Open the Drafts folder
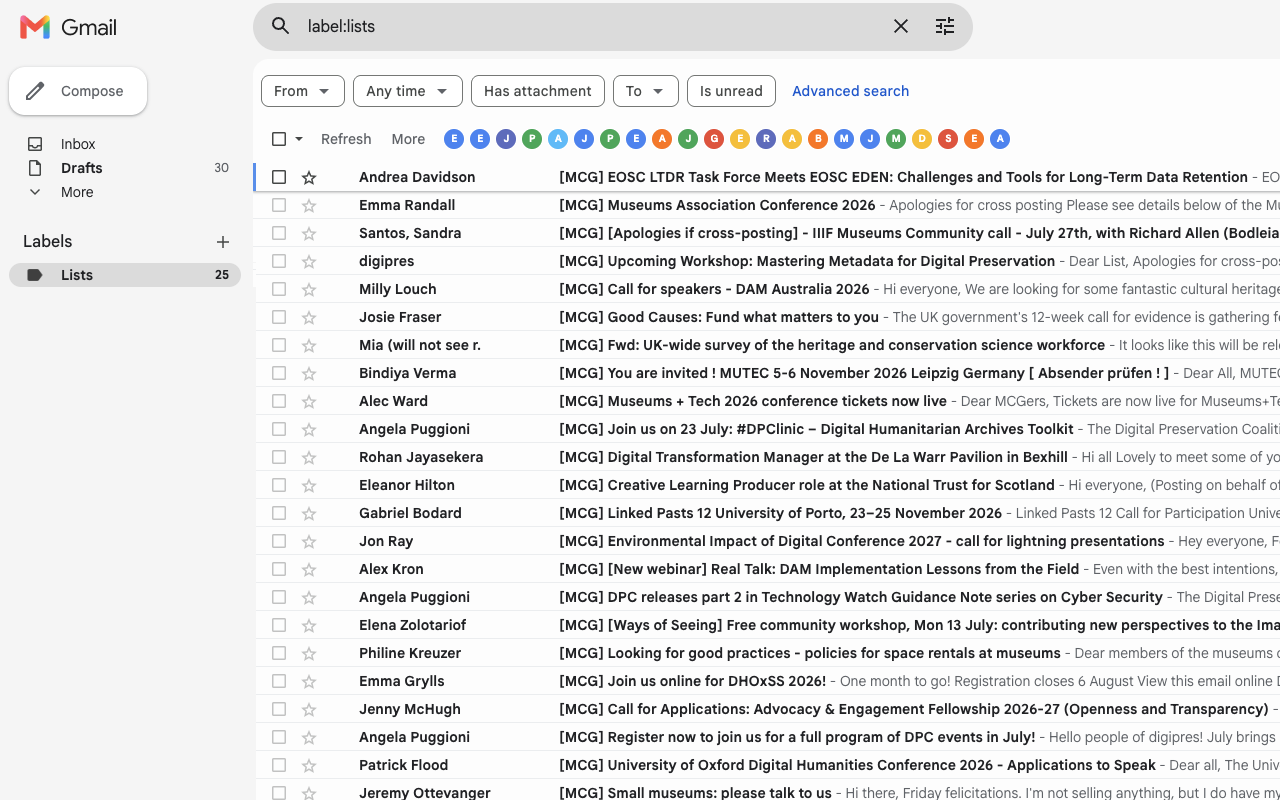The height and width of the screenshot is (800, 1280). [82, 168]
